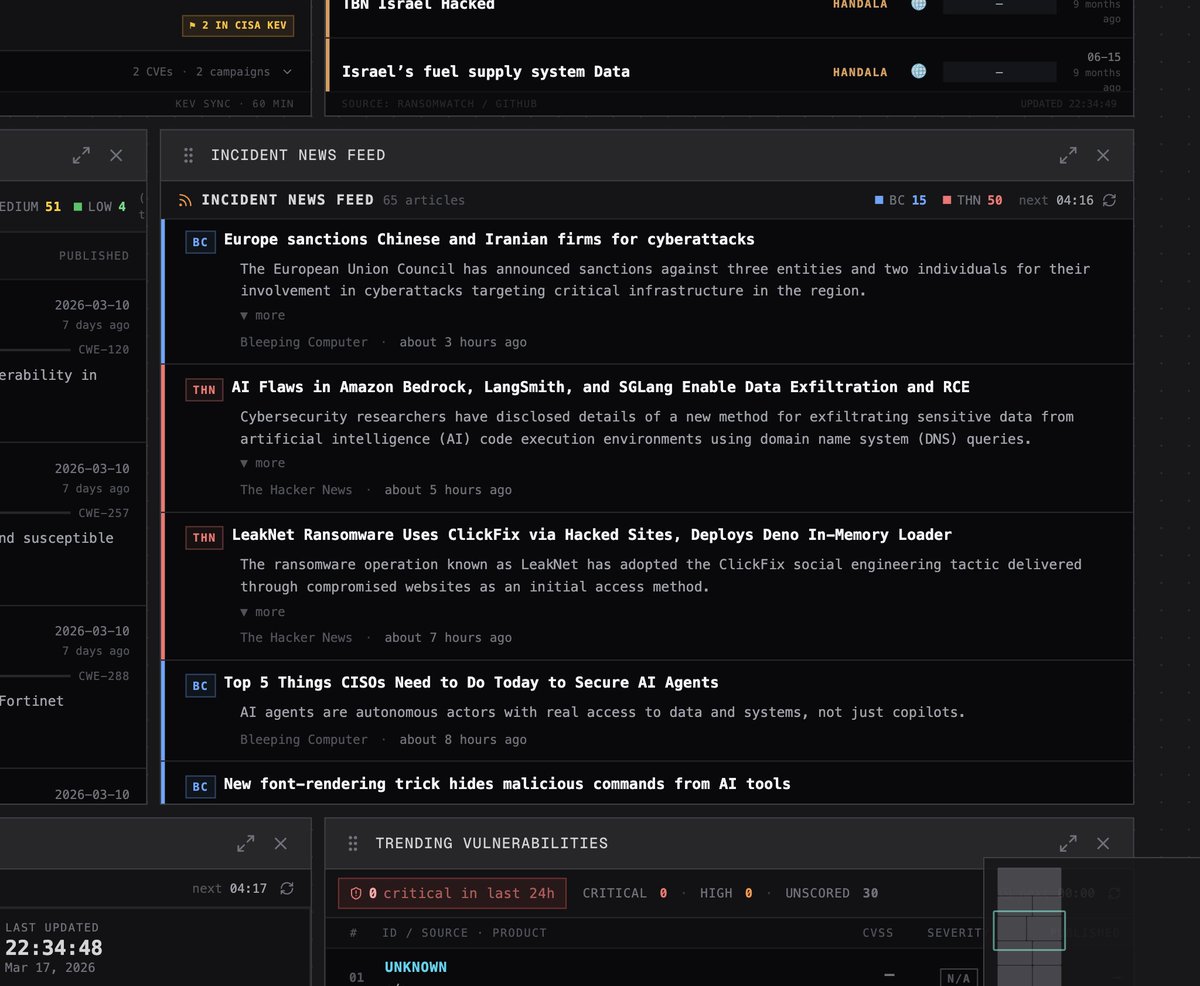
Task: Expand the Incident News Feed panel to fullscreen
Action: [1068, 155]
